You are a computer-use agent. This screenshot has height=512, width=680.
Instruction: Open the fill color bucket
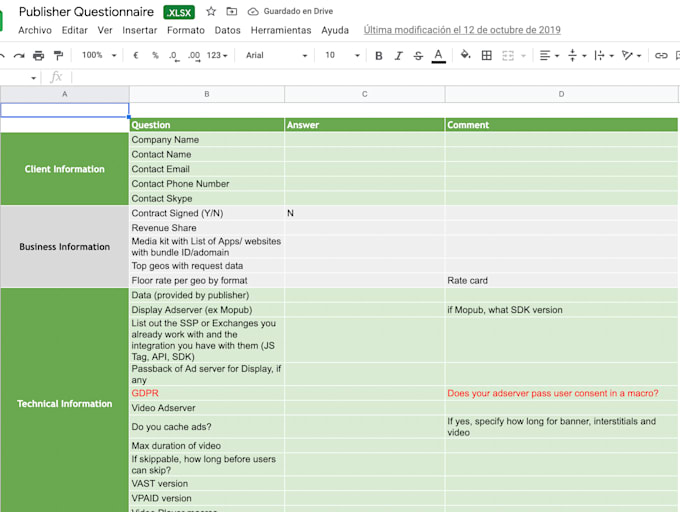(465, 55)
